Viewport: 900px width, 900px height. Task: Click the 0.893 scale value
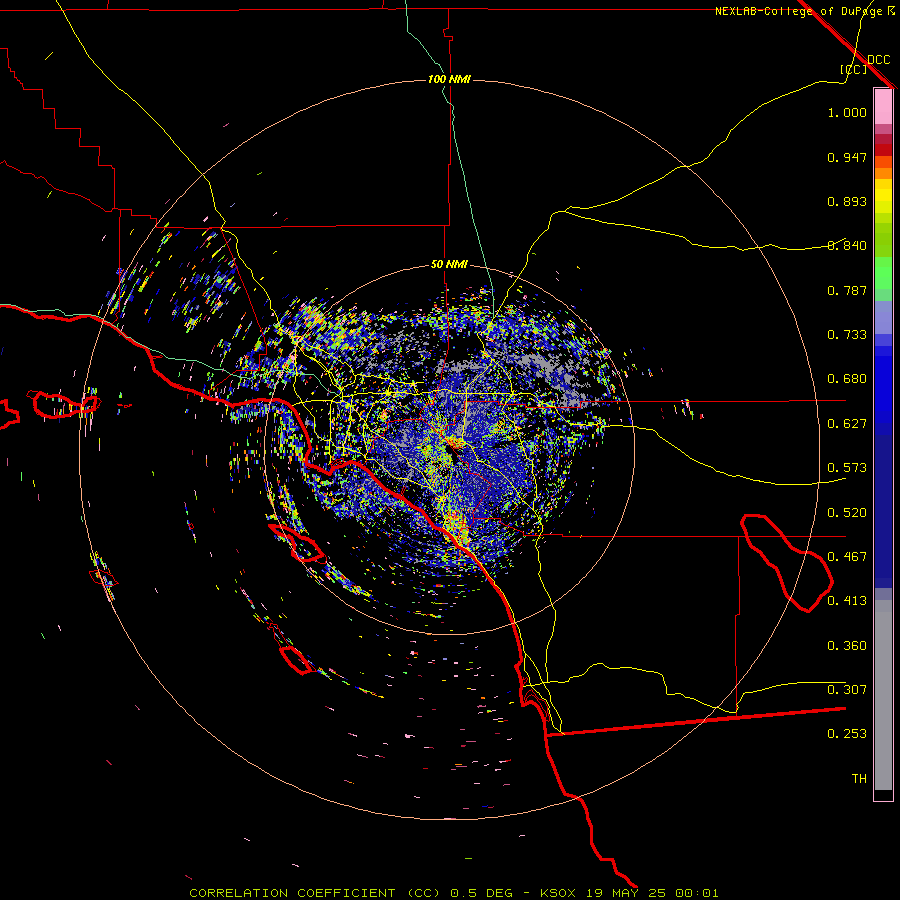click(847, 201)
